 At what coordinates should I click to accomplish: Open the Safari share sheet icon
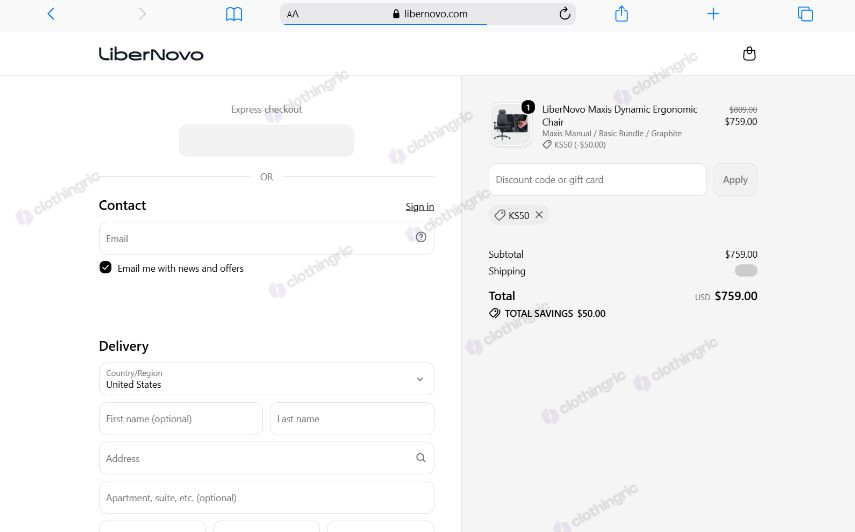pos(622,14)
